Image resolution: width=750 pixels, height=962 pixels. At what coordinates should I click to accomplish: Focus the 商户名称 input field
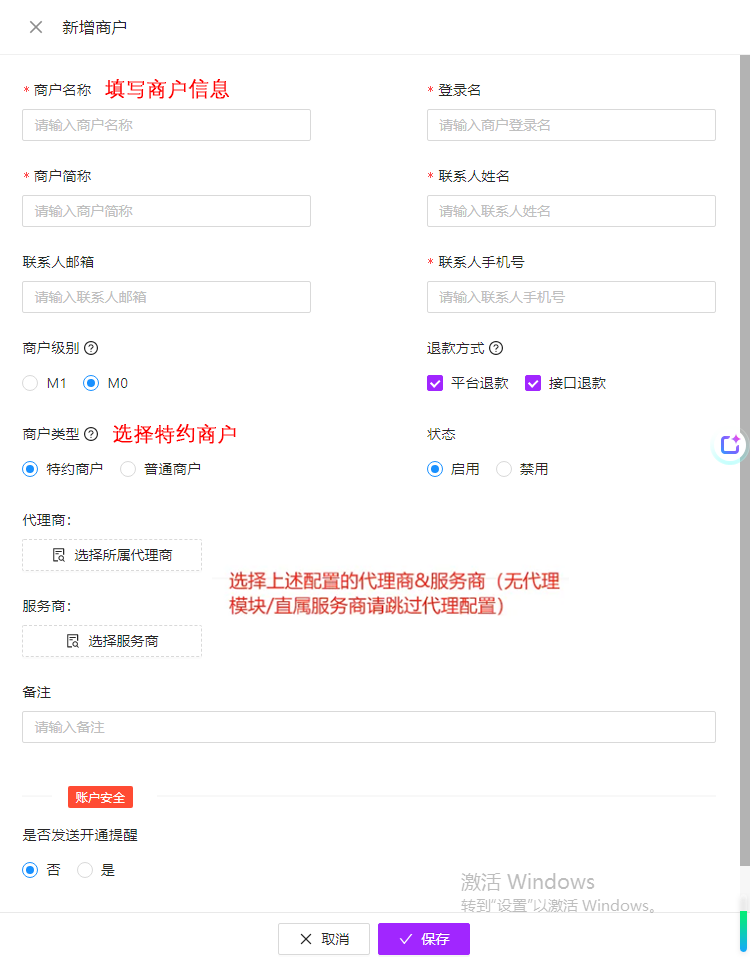click(x=166, y=125)
